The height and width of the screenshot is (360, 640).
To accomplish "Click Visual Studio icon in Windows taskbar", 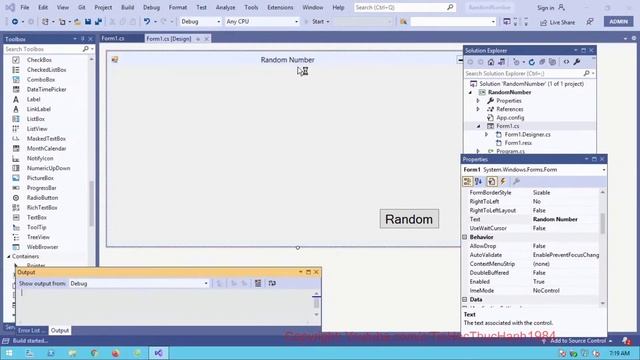I will 158,353.
